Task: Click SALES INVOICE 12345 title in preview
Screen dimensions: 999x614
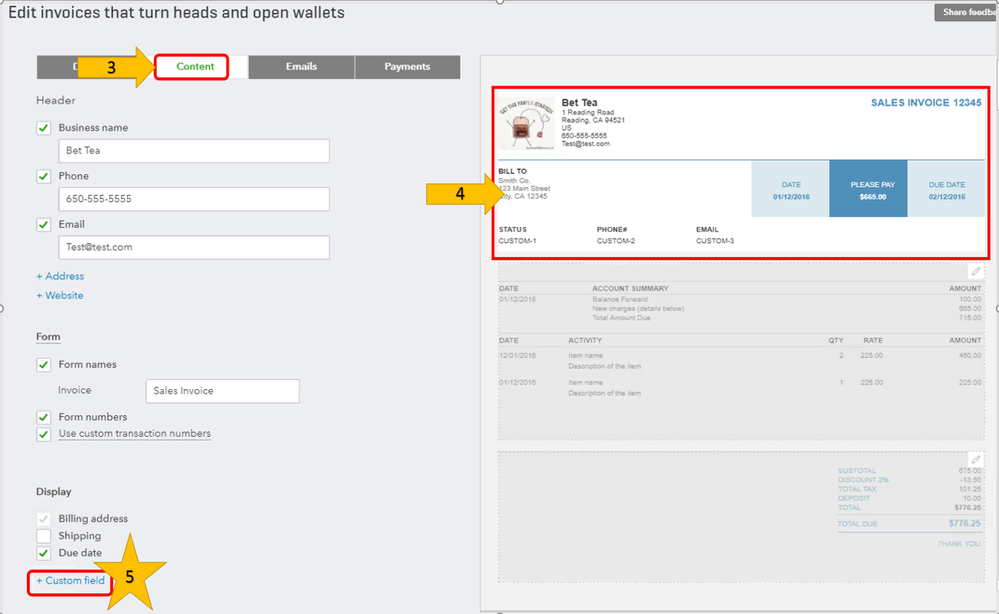Action: [x=926, y=103]
